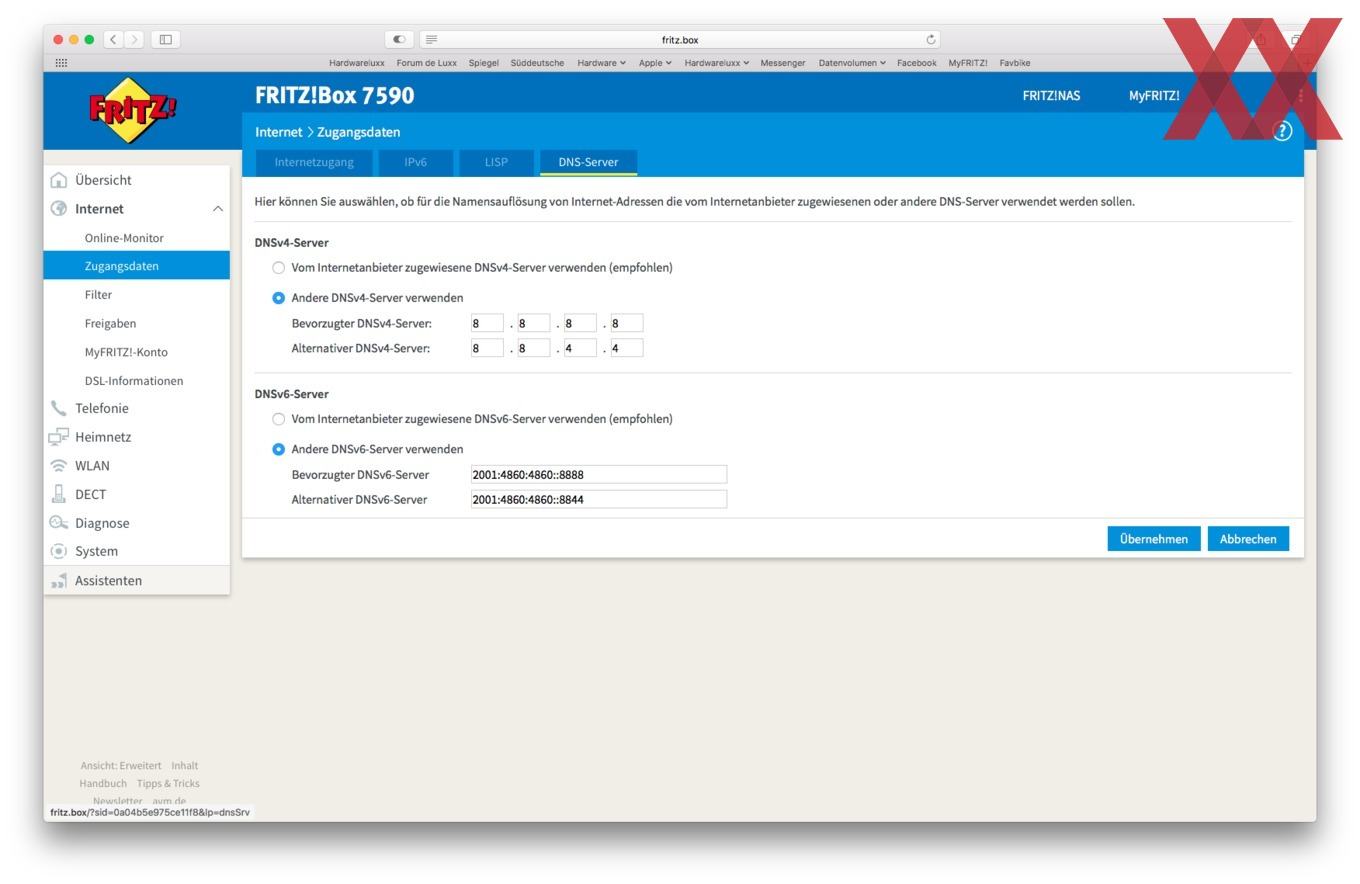Click the Diagnose icon
The height and width of the screenshot is (884, 1360).
pyautogui.click(x=59, y=523)
